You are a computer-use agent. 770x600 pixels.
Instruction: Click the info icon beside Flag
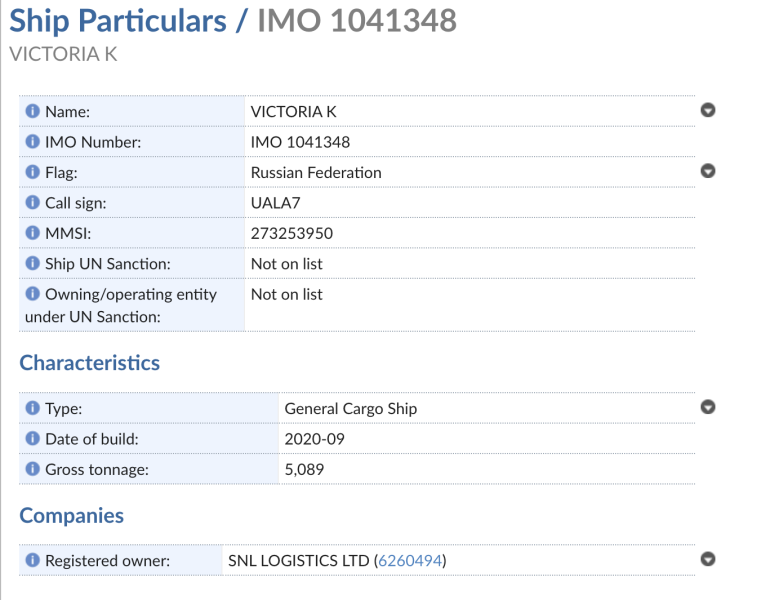(33, 172)
